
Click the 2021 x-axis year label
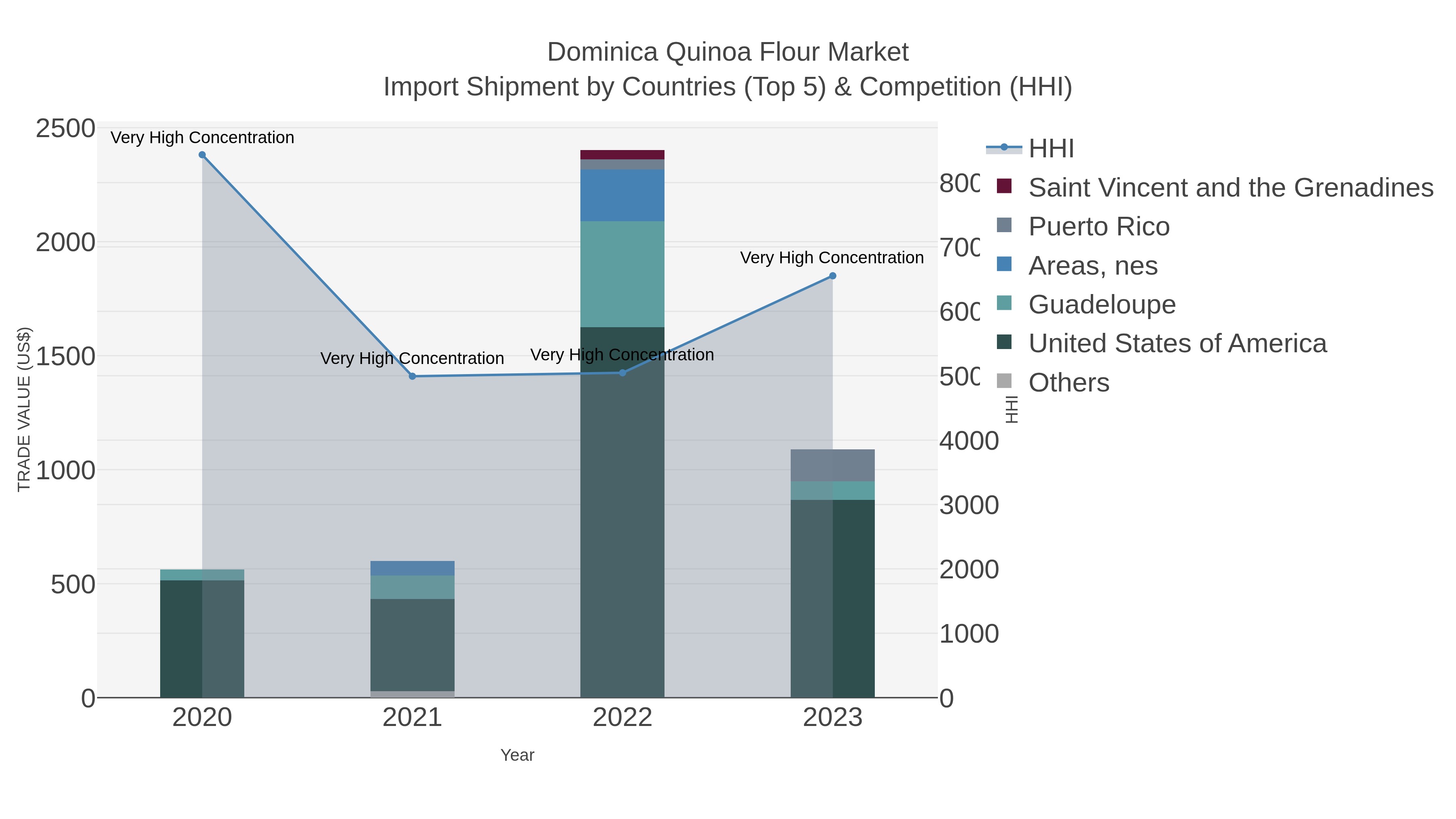tap(413, 718)
